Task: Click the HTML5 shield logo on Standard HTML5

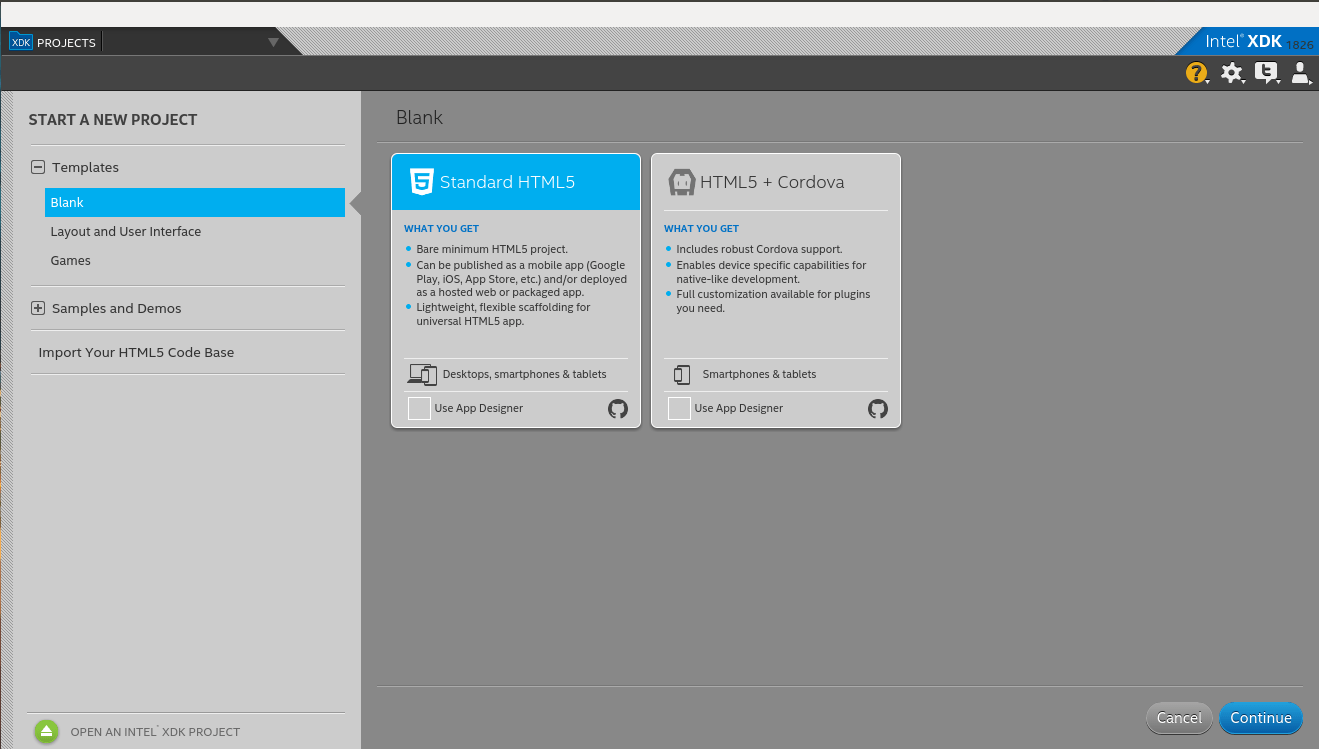Action: (421, 181)
